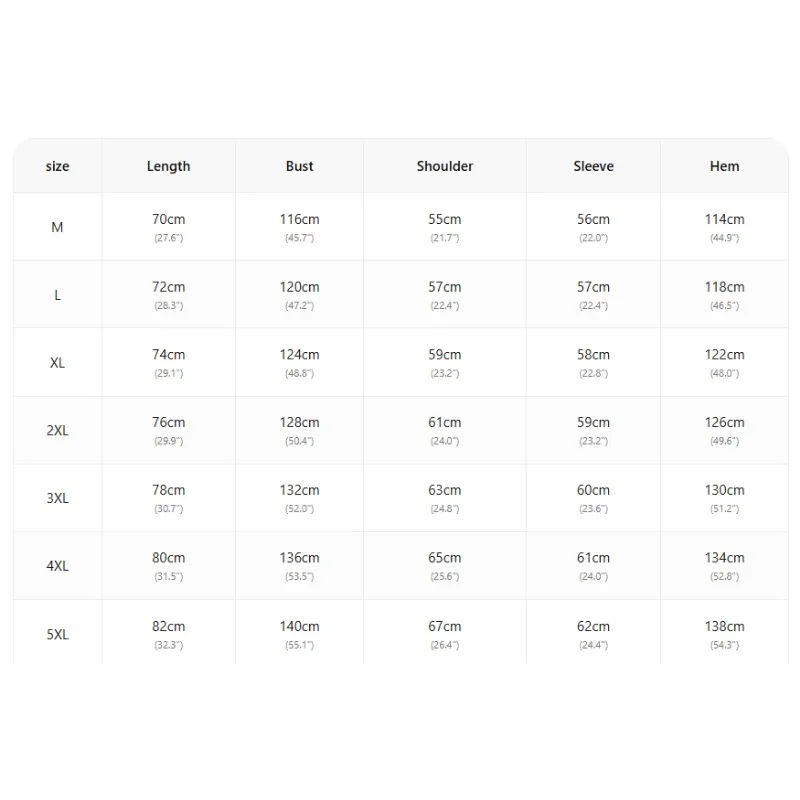The width and height of the screenshot is (800, 800).
Task: Click the Length column header
Action: (x=168, y=166)
